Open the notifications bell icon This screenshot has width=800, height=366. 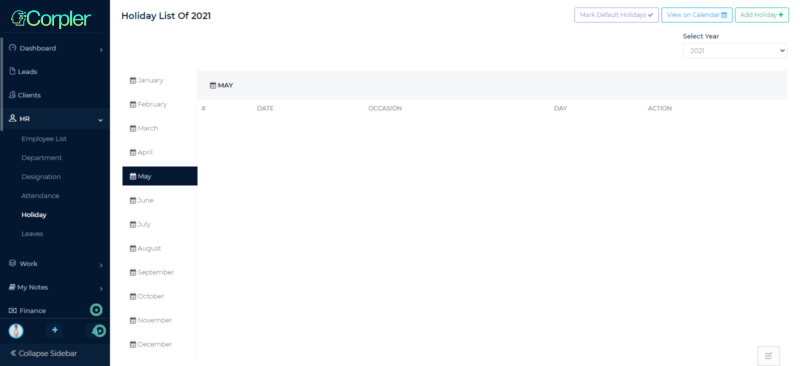(95, 331)
